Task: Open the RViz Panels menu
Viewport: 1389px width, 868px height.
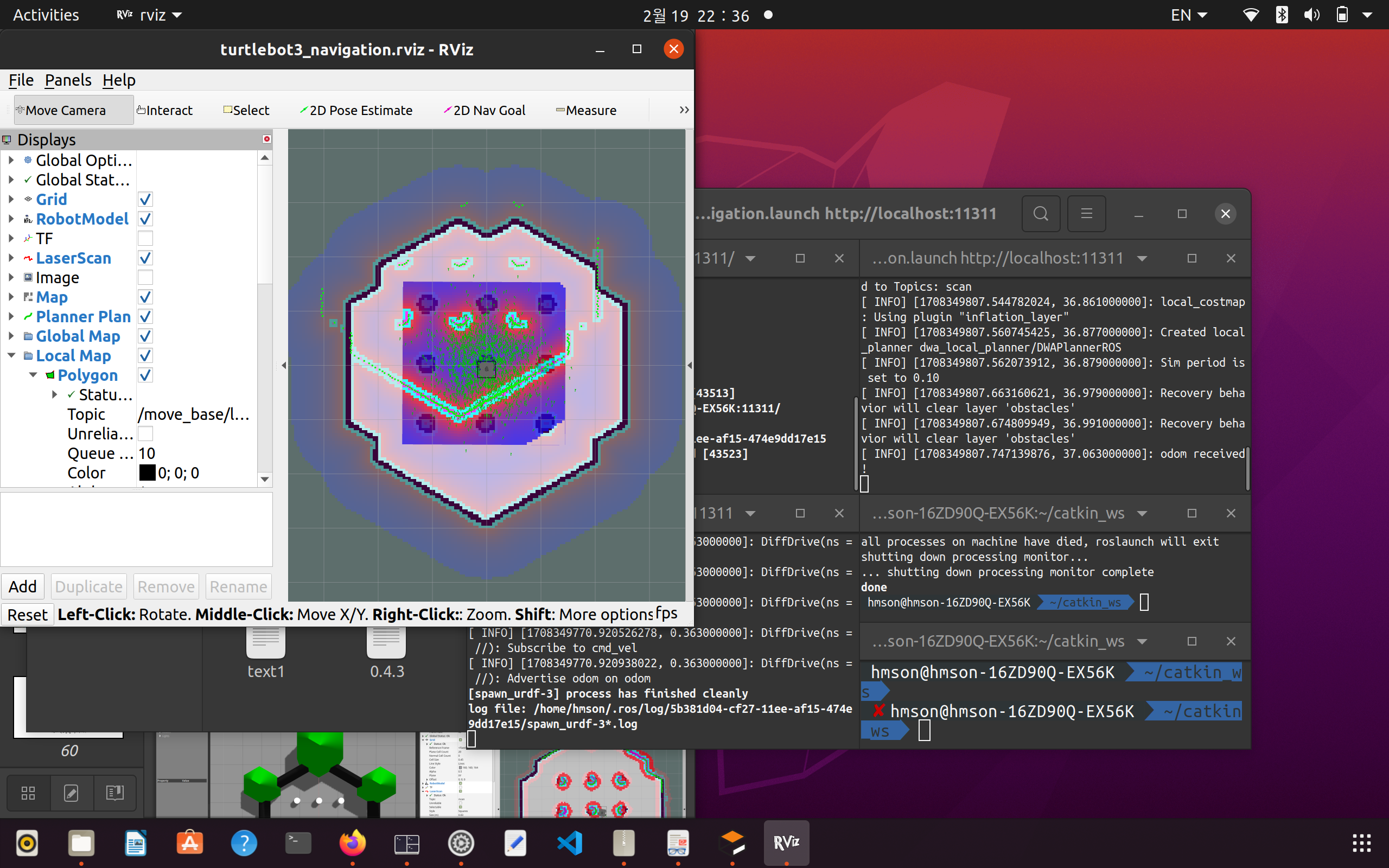Action: 68,80
